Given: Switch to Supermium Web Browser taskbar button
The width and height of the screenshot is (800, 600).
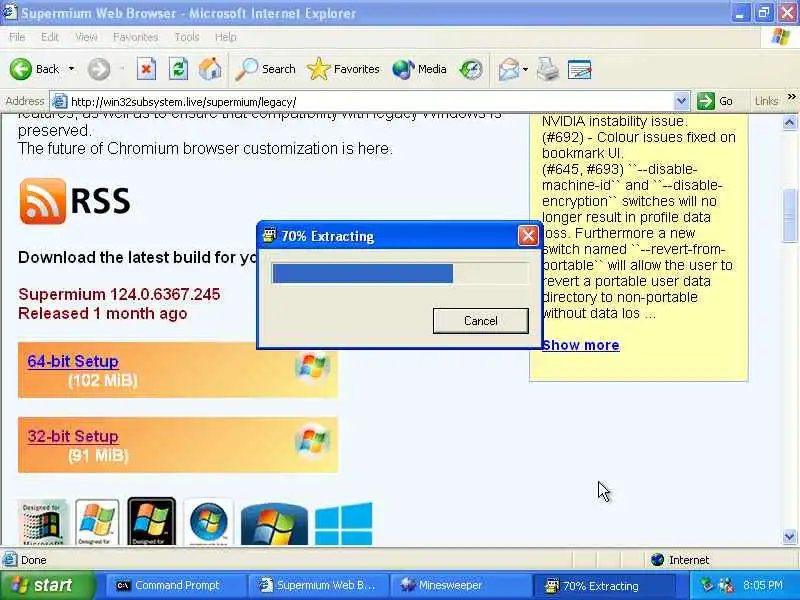Looking at the screenshot, I should pos(319,585).
